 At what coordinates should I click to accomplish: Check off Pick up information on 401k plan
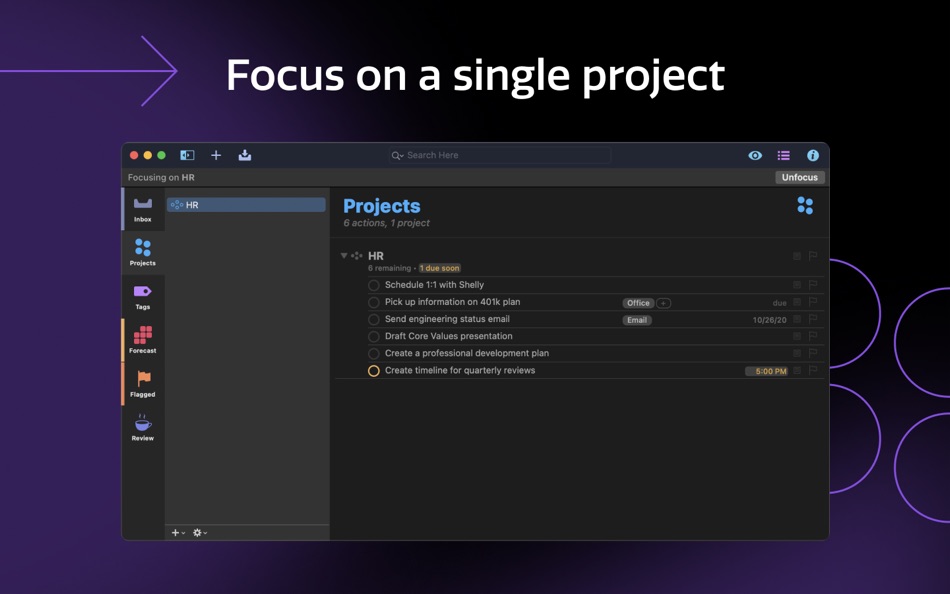pos(374,302)
